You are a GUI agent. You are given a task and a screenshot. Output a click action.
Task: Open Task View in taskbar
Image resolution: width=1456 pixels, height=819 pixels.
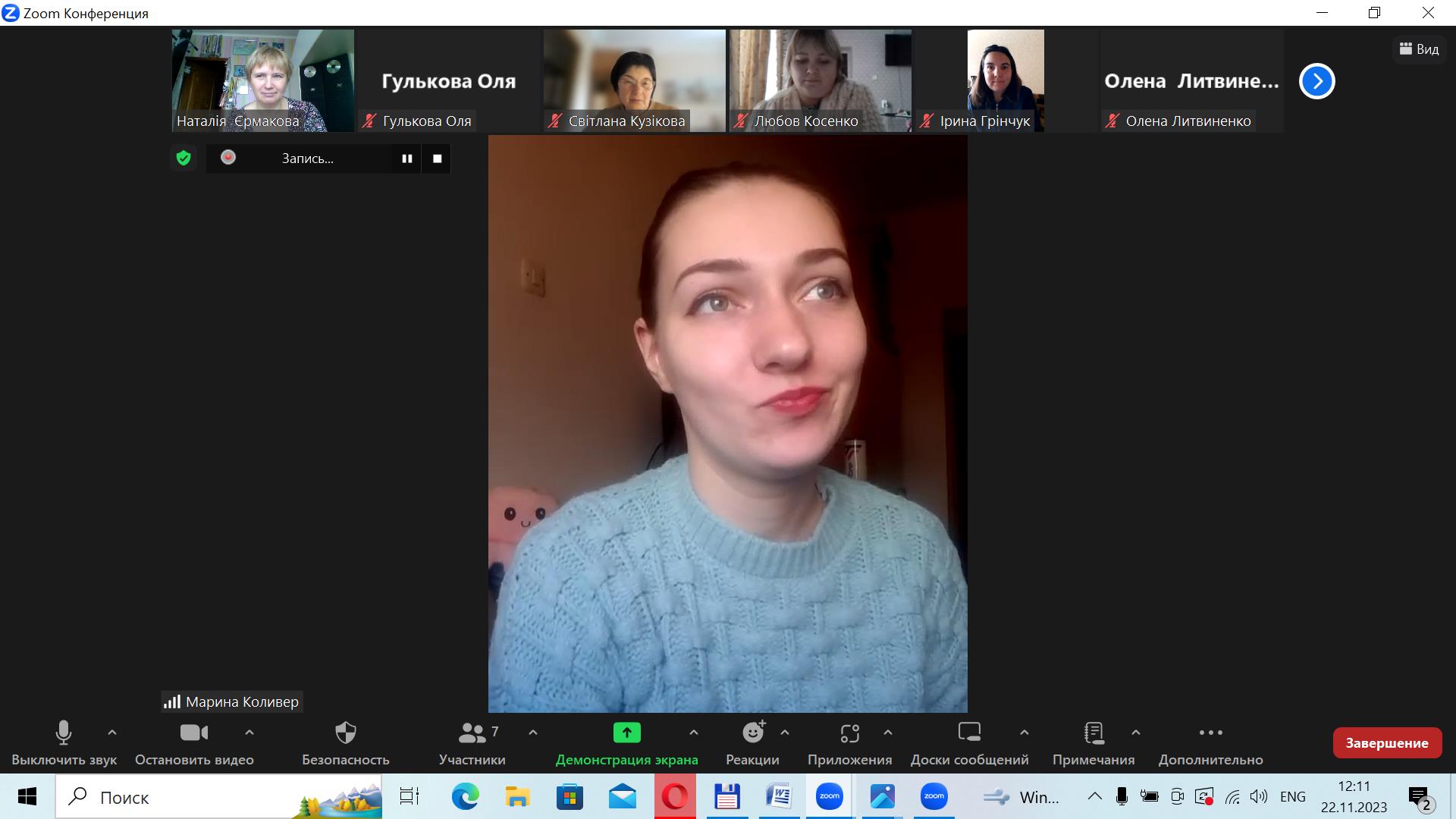[409, 796]
